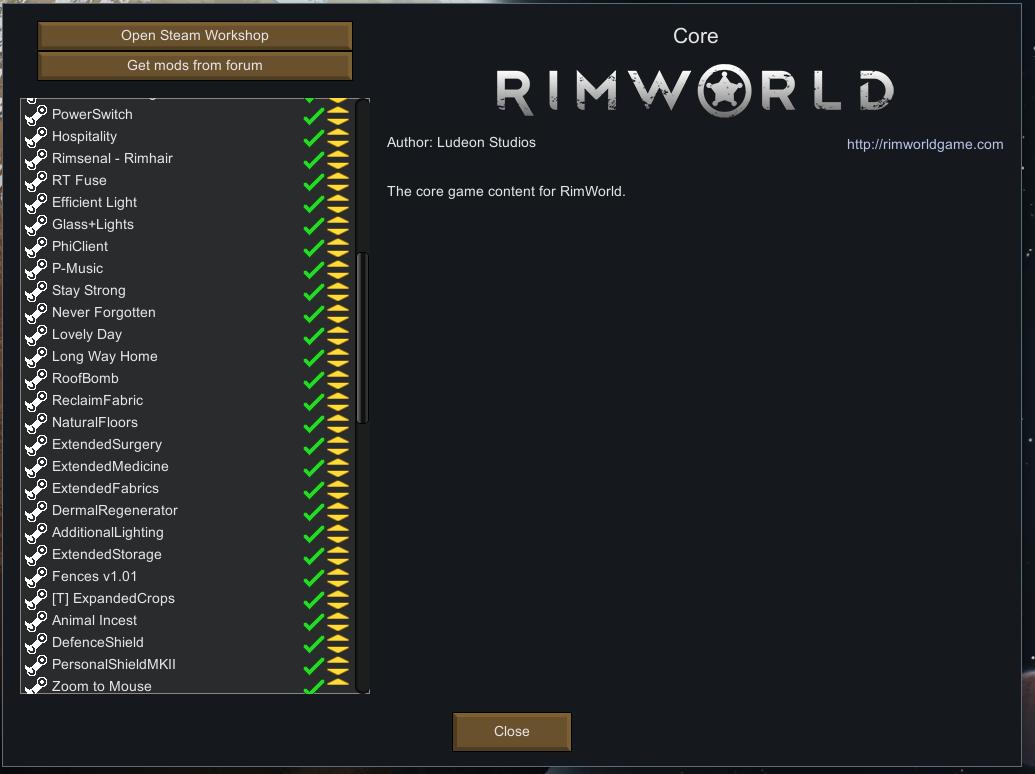The height and width of the screenshot is (774, 1035).
Task: Select the [T] ExpandedCrops mod name
Action: click(114, 598)
